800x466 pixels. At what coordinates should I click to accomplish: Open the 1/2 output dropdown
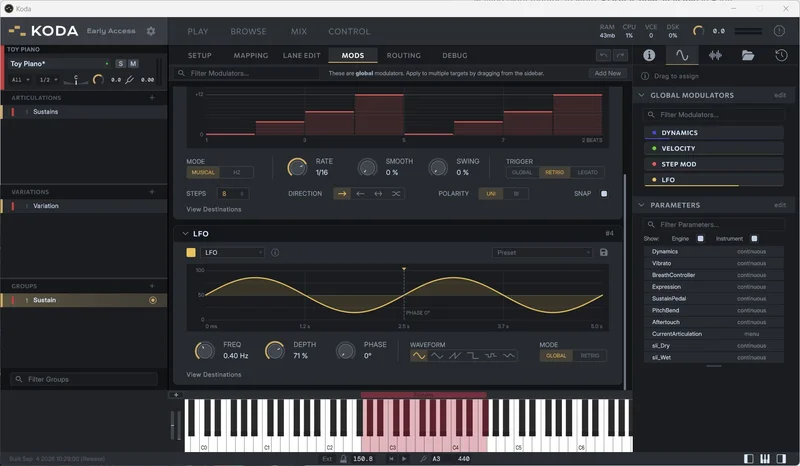[x=48, y=80]
